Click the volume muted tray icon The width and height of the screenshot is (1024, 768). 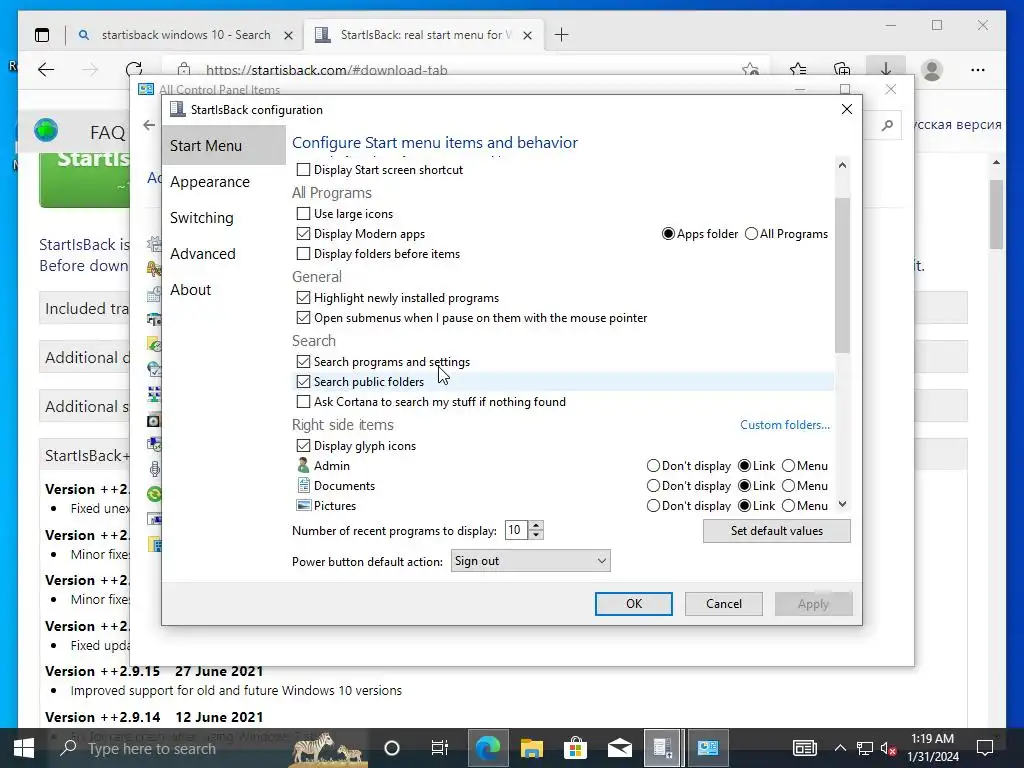pyautogui.click(x=888, y=748)
